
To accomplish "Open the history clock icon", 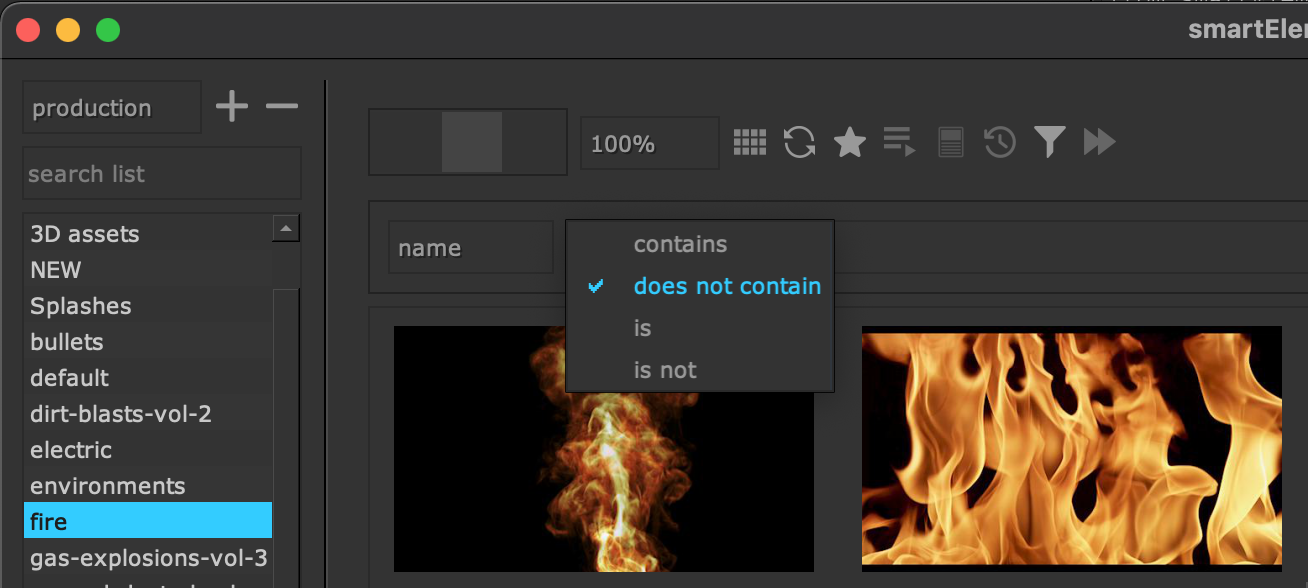I will (x=1000, y=143).
